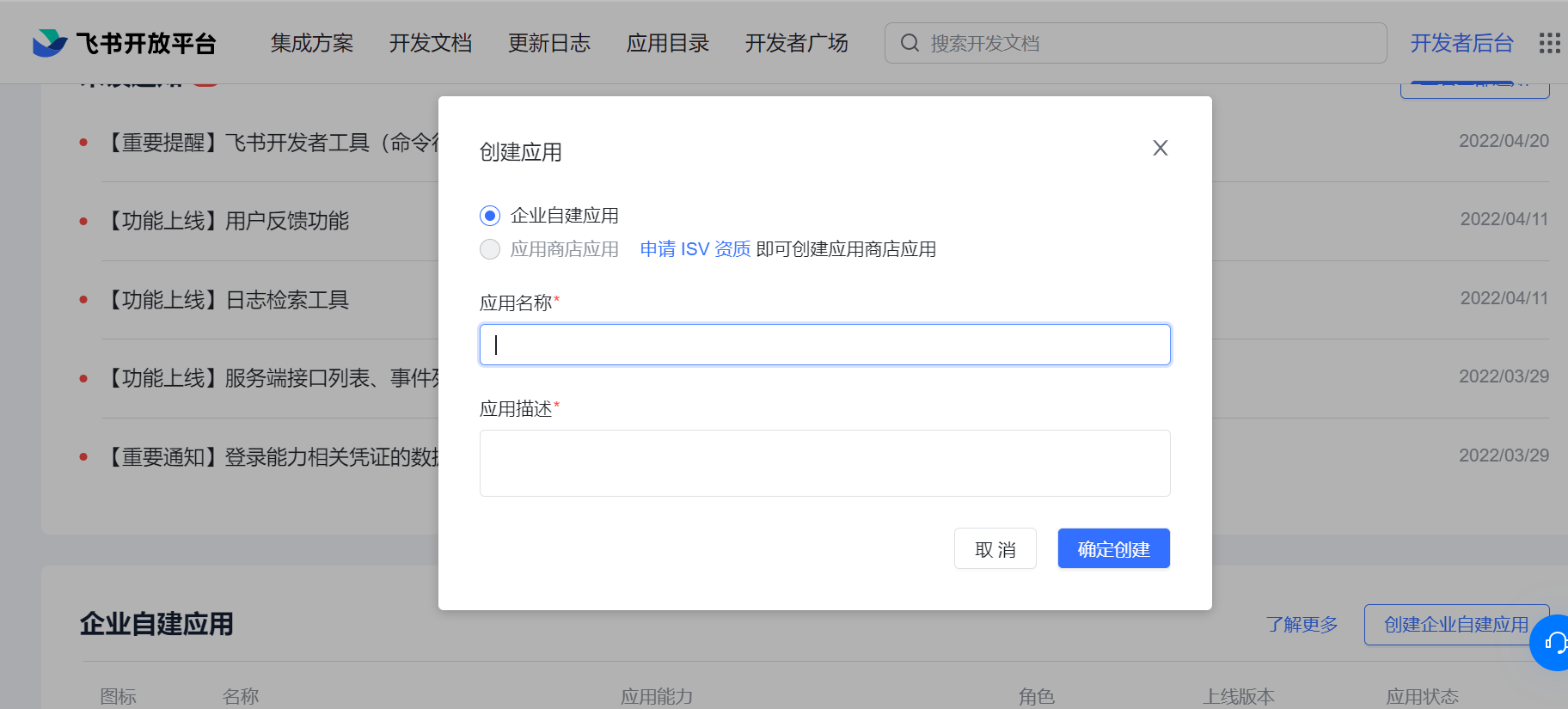Click the 开发者后台 link
This screenshot has height=709, width=1568.
click(1461, 43)
